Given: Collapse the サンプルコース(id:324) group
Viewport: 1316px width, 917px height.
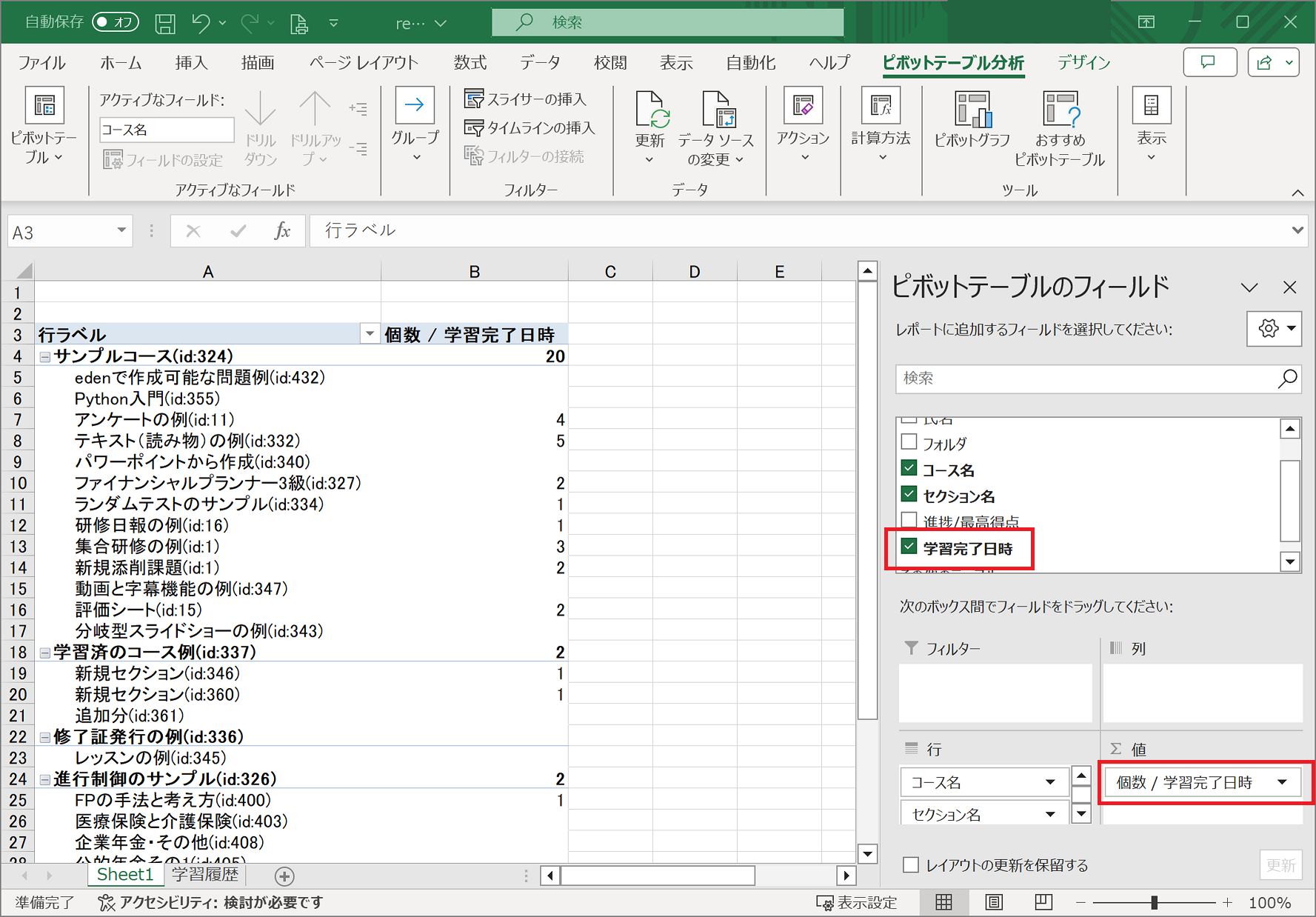Looking at the screenshot, I should [x=45, y=357].
